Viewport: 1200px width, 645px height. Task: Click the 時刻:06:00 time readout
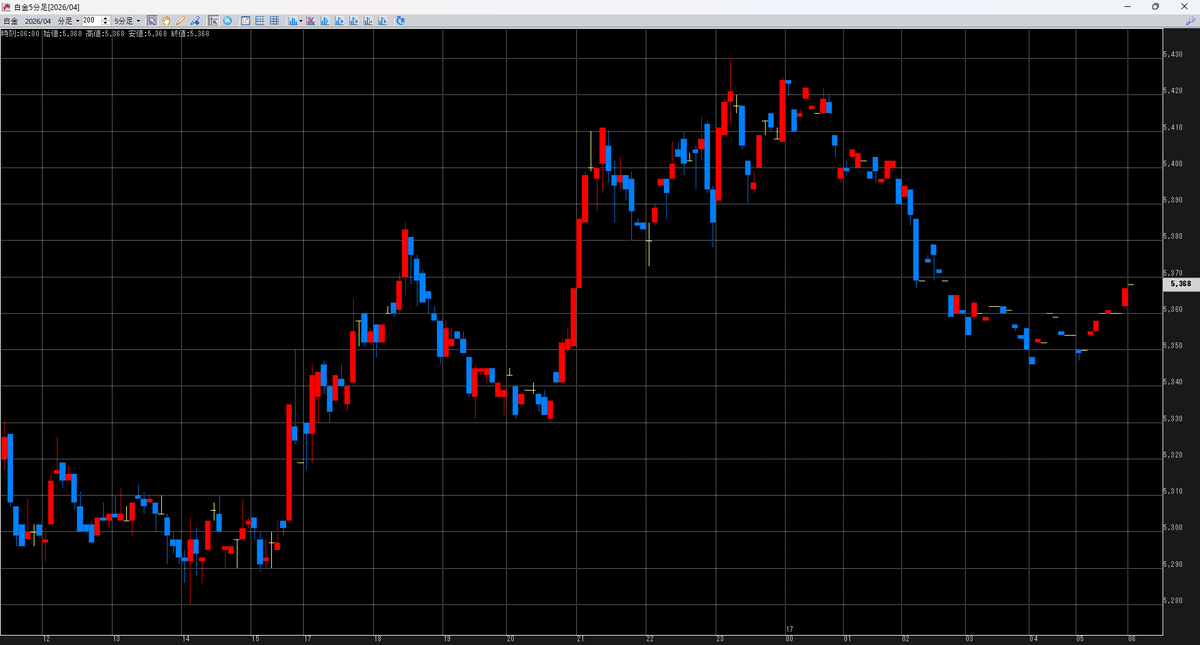[20, 33]
